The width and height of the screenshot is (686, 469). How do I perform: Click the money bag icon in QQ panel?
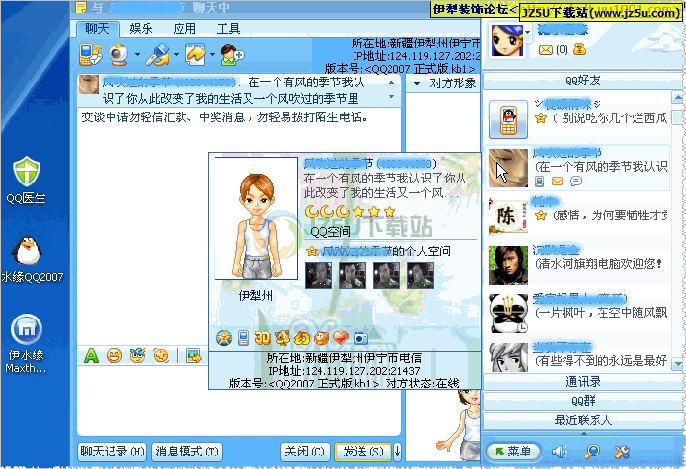[579, 49]
